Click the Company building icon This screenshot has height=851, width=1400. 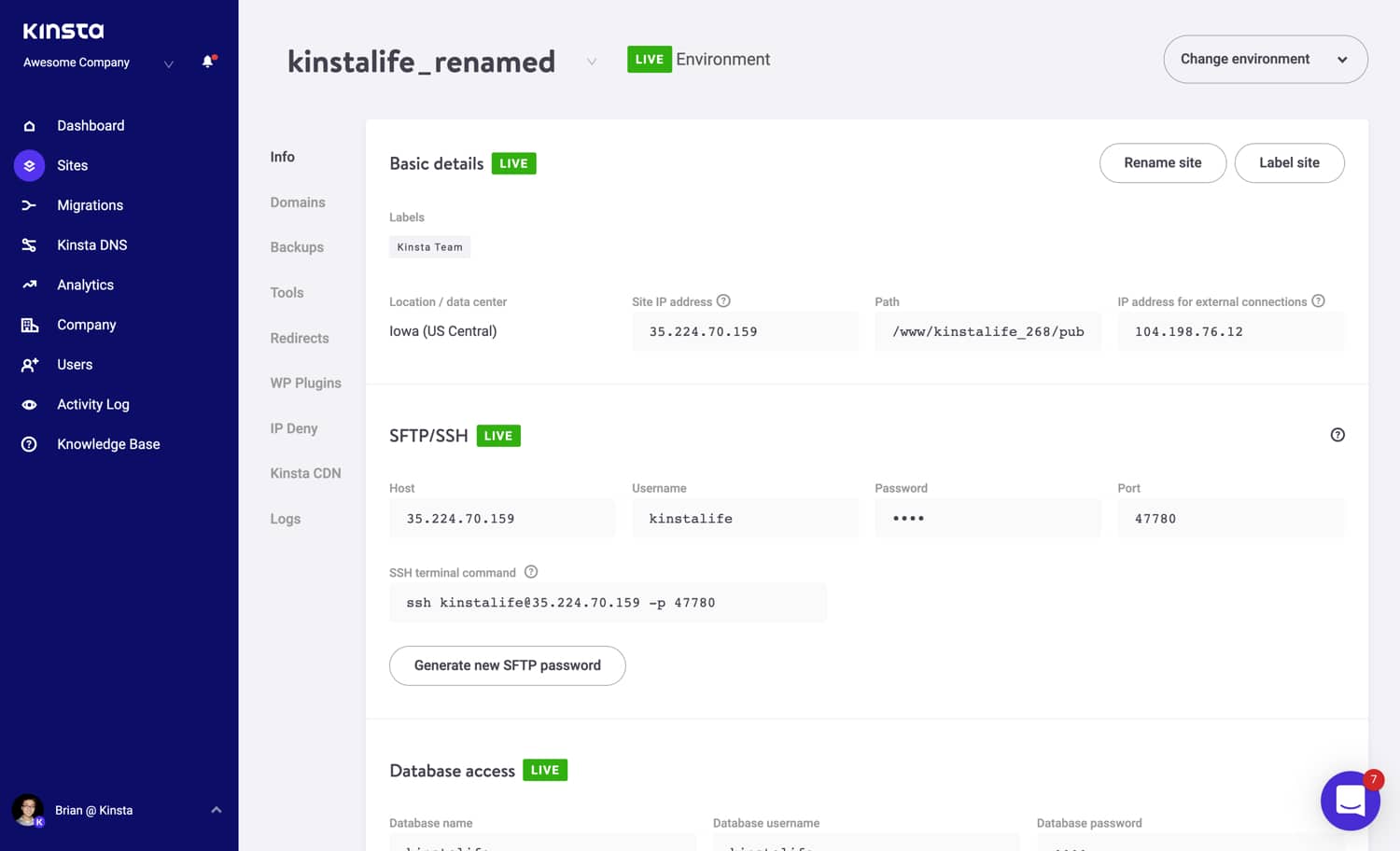click(29, 325)
